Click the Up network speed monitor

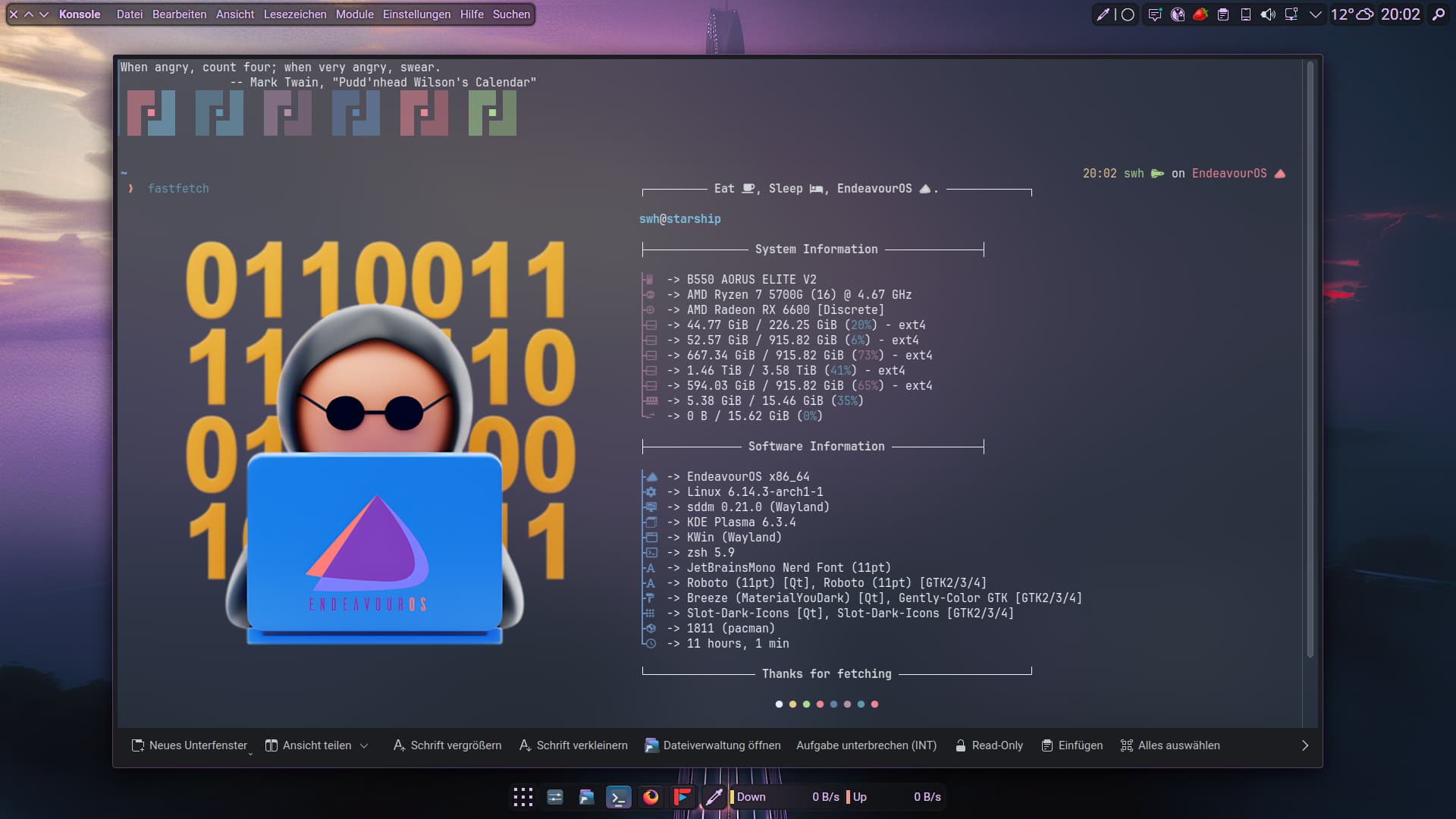coord(894,797)
